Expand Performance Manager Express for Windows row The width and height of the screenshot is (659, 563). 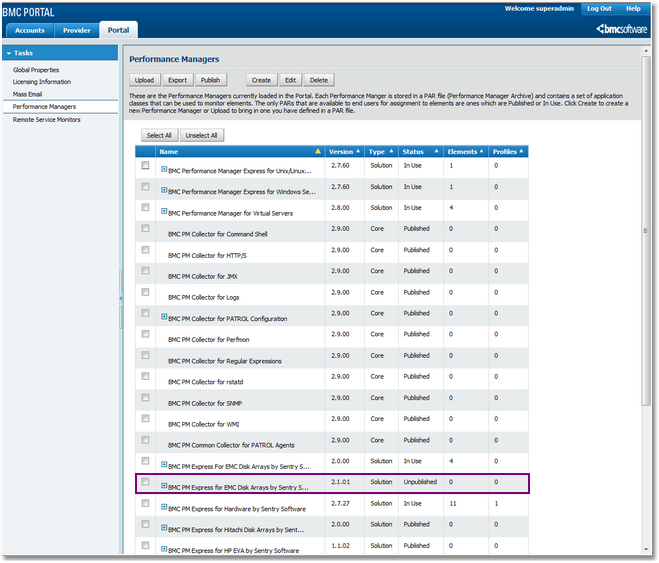click(164, 190)
